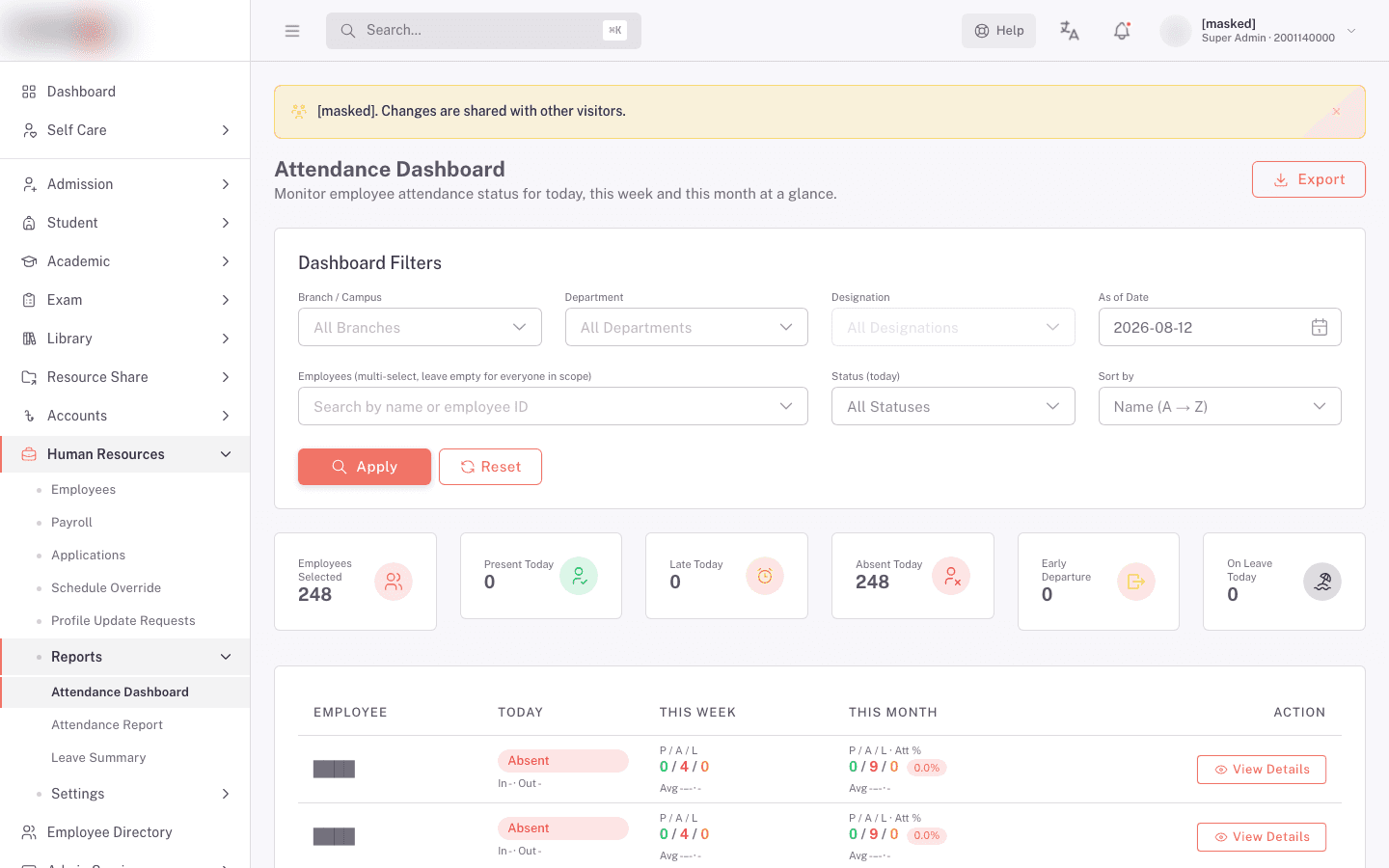Open the All Statuses dropdown
1389x868 pixels.
point(953,407)
